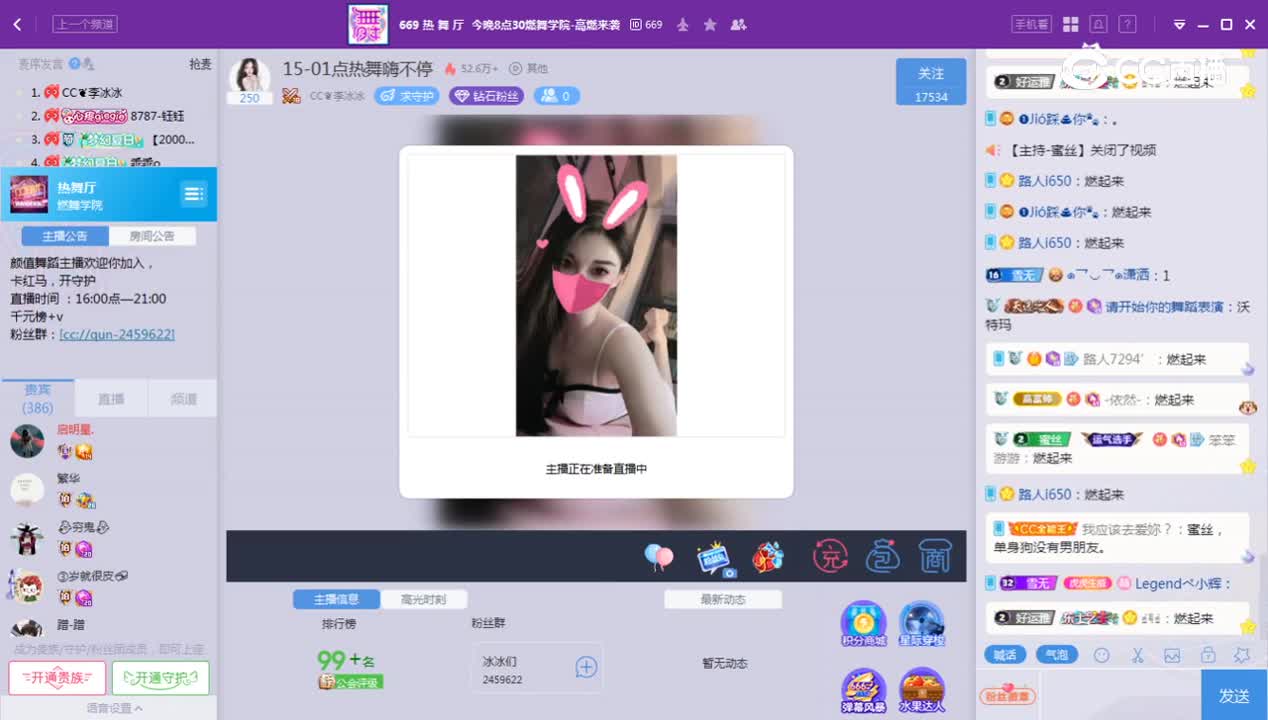Click the 开通贵族 button
Viewport: 1268px width, 720px height.
[57, 678]
